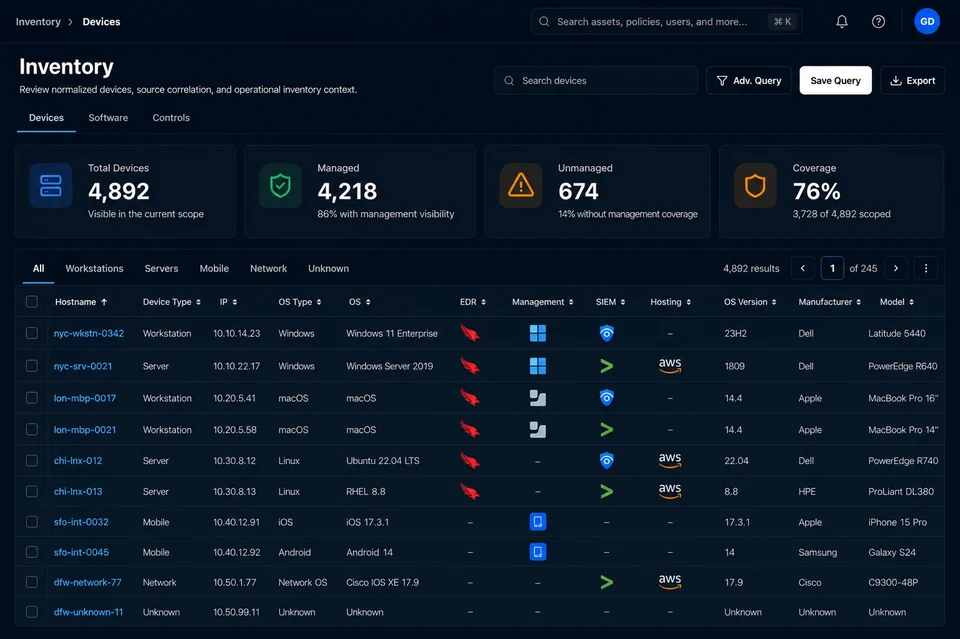The height and width of the screenshot is (639, 960).
Task: Check the box for nyc-srv-0021
Action: [32, 366]
